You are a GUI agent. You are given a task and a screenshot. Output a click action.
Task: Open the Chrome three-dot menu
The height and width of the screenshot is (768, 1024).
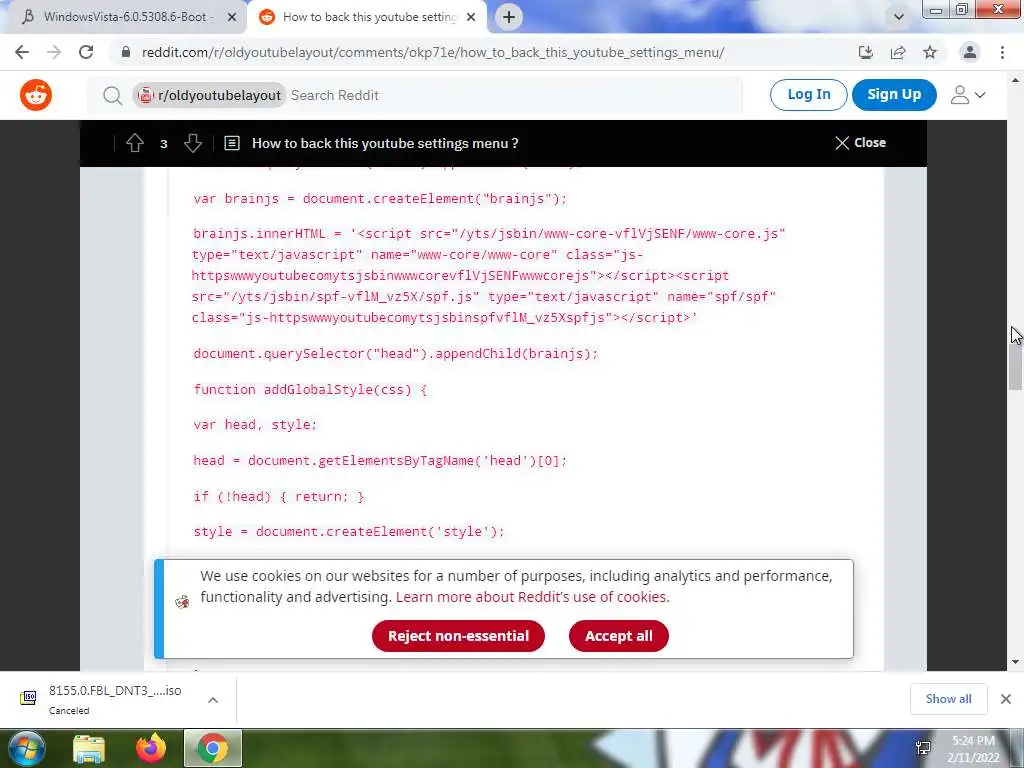coord(1002,52)
